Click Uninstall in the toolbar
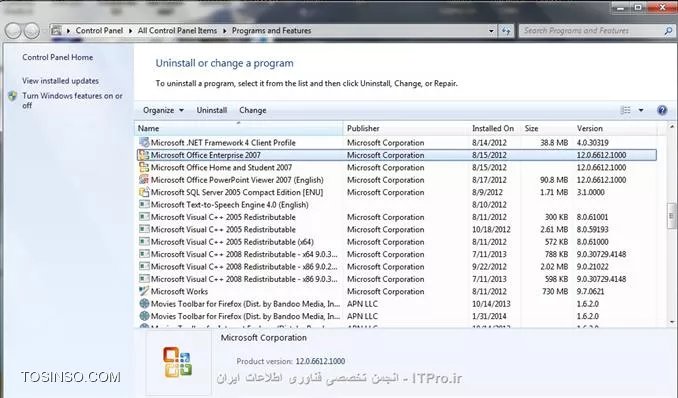Viewport: 678px width, 398px height. (x=211, y=110)
